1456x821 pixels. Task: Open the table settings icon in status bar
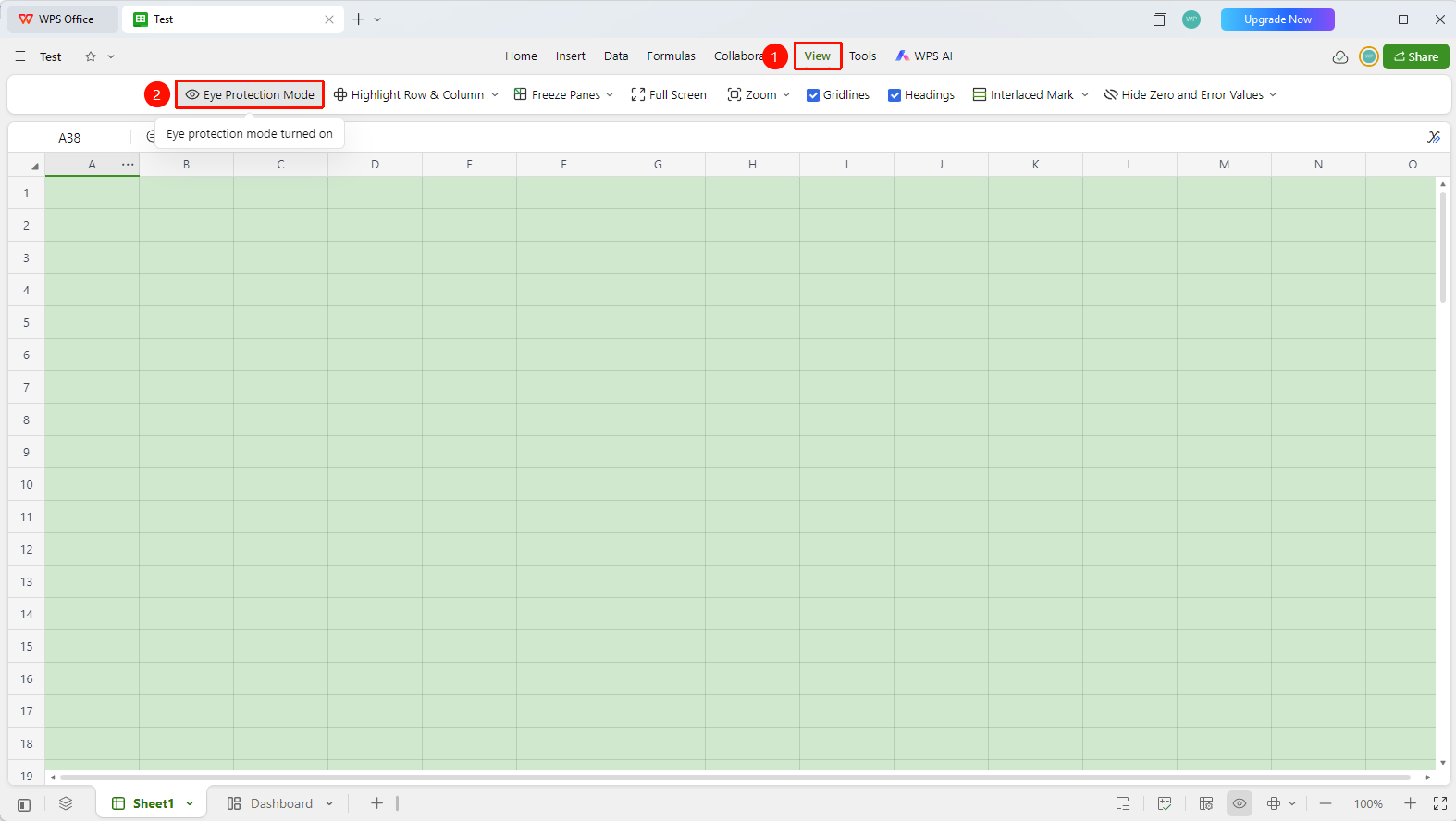click(1206, 803)
